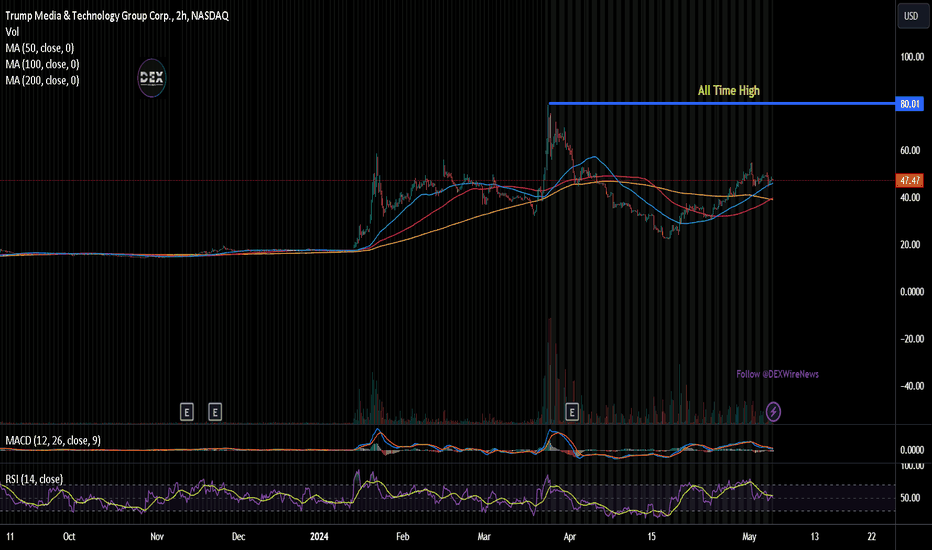The width and height of the screenshot is (932, 550).
Task: Click the Follow @DEXWireNews text
Action: [777, 374]
